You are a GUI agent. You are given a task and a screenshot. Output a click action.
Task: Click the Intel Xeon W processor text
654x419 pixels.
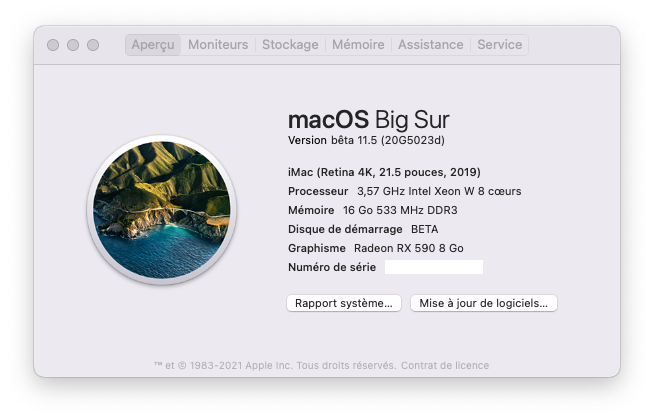[x=439, y=191]
